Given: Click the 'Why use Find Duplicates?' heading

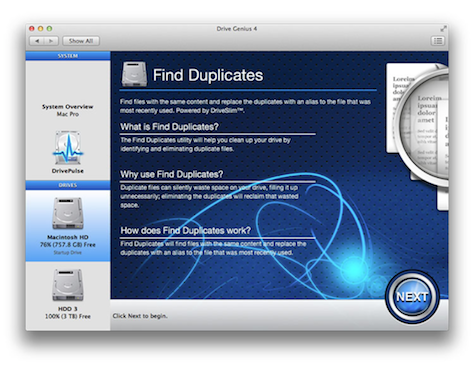Looking at the screenshot, I should (x=172, y=174).
